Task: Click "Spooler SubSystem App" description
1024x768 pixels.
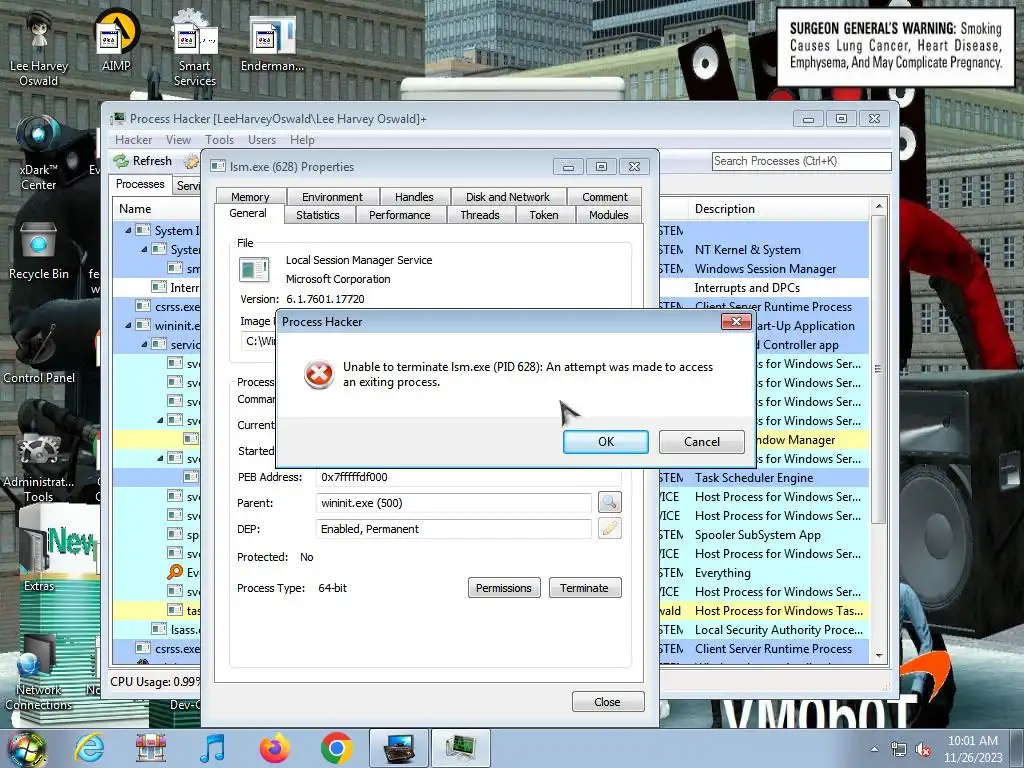Action: coord(758,535)
